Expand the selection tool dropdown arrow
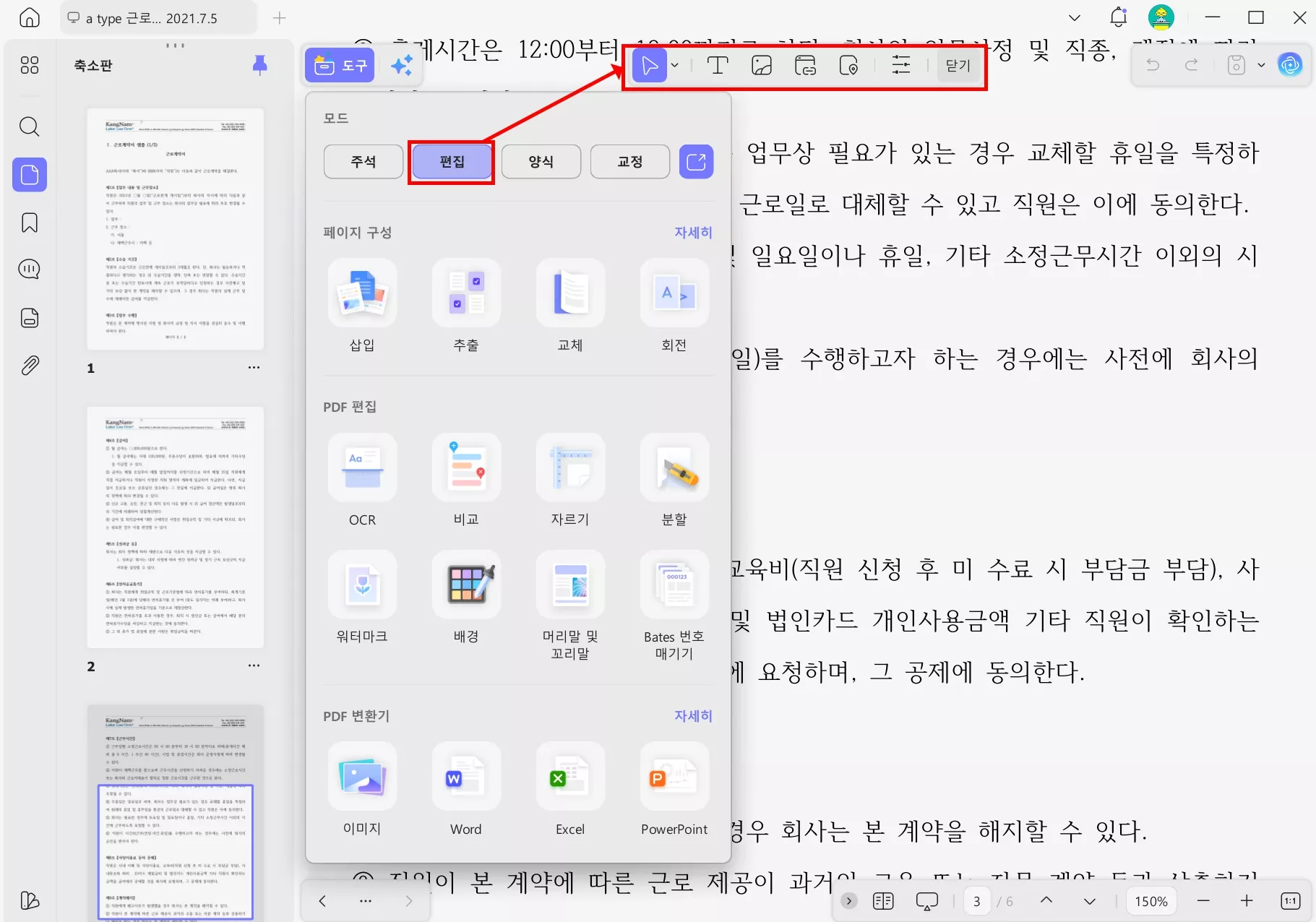 (x=674, y=65)
